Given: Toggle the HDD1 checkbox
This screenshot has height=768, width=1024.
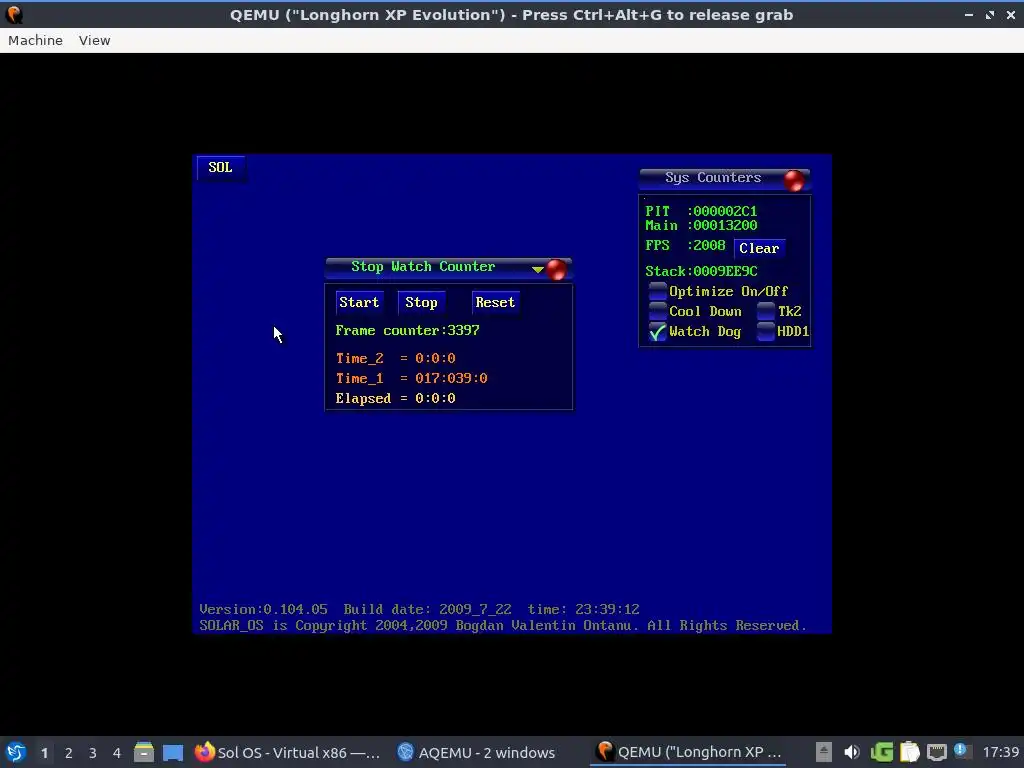Looking at the screenshot, I should pos(766,332).
